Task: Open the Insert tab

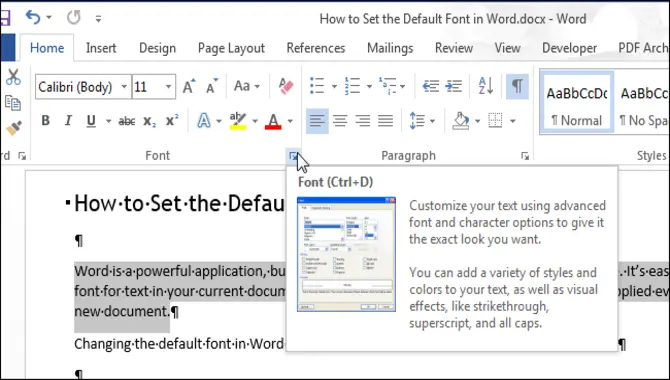Action: coord(101,48)
